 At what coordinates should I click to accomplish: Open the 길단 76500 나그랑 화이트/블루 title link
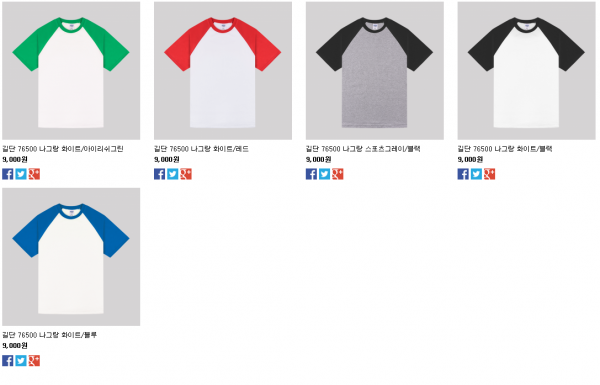49,335
